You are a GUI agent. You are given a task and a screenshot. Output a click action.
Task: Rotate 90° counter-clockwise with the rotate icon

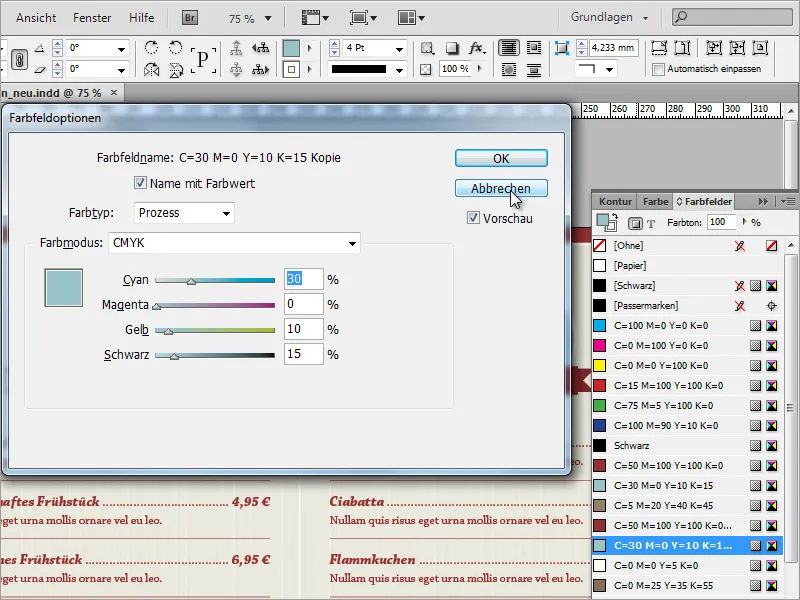click(x=176, y=47)
